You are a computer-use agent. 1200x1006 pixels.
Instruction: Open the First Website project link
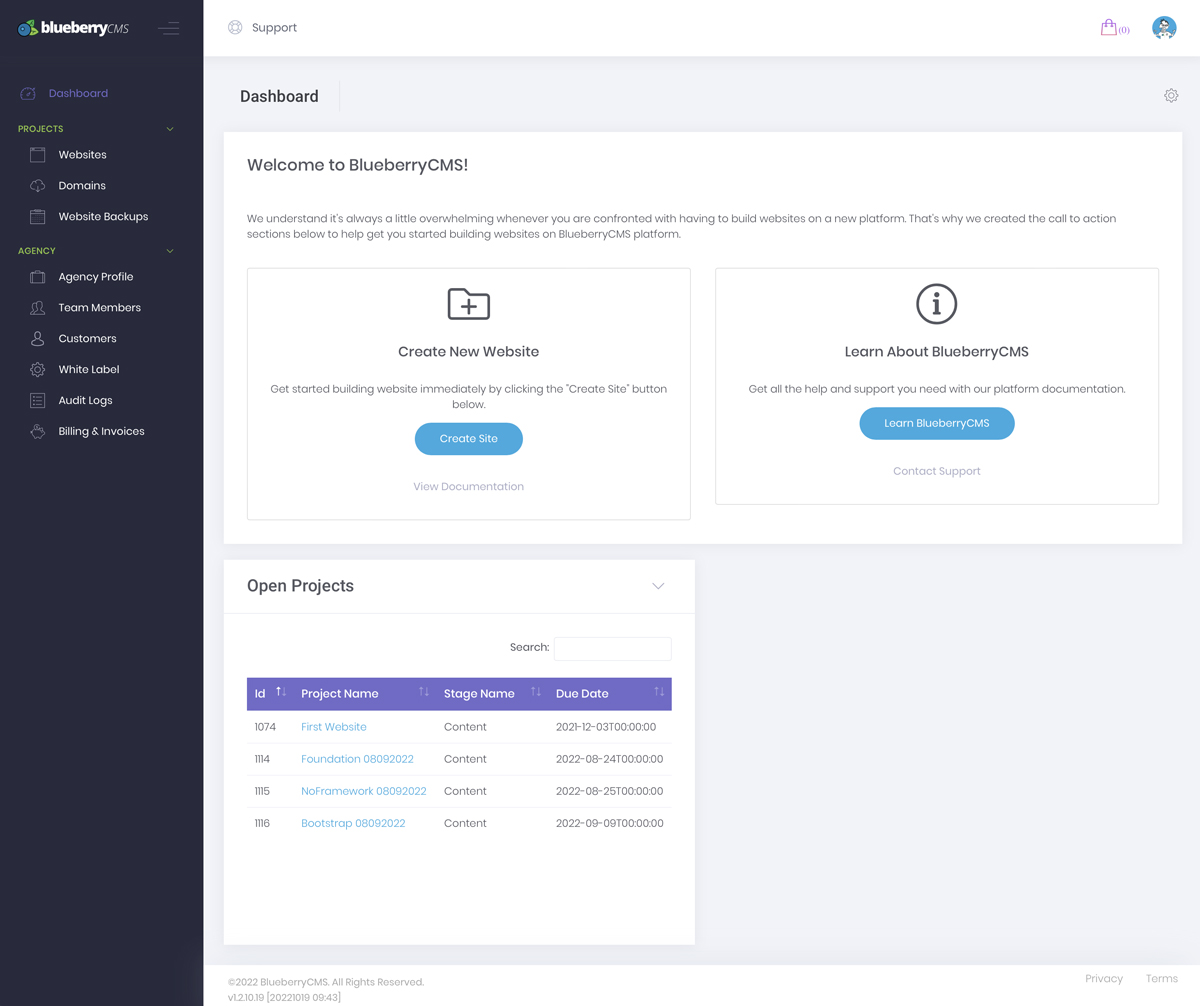click(334, 727)
